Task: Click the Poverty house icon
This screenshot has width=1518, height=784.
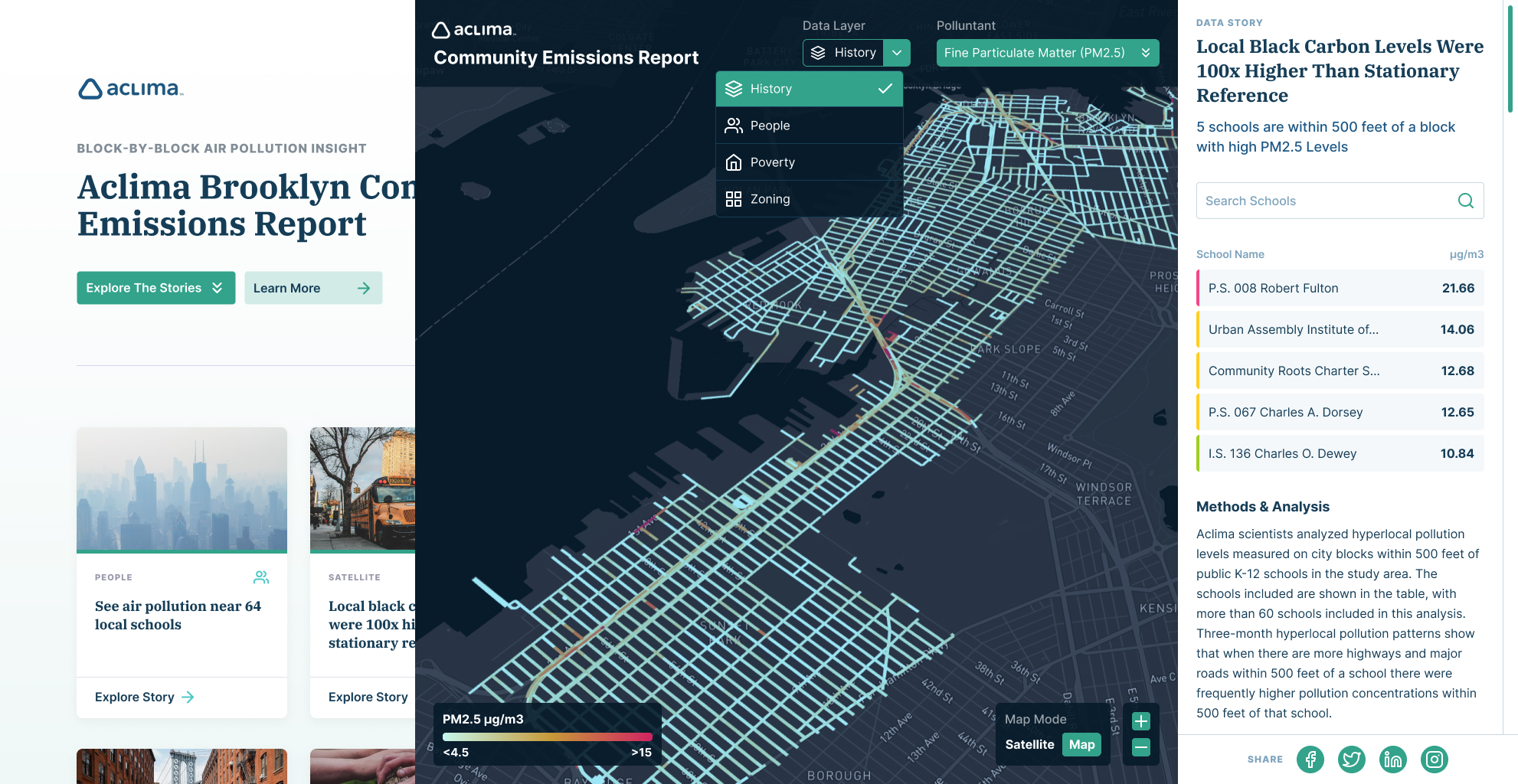Action: (734, 162)
